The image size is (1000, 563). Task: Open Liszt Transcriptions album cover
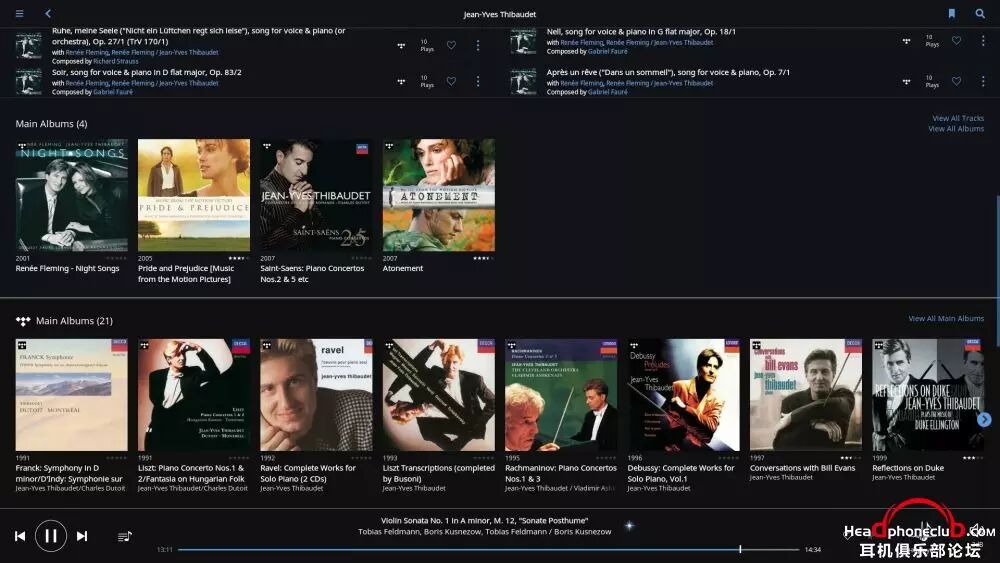pyautogui.click(x=439, y=395)
